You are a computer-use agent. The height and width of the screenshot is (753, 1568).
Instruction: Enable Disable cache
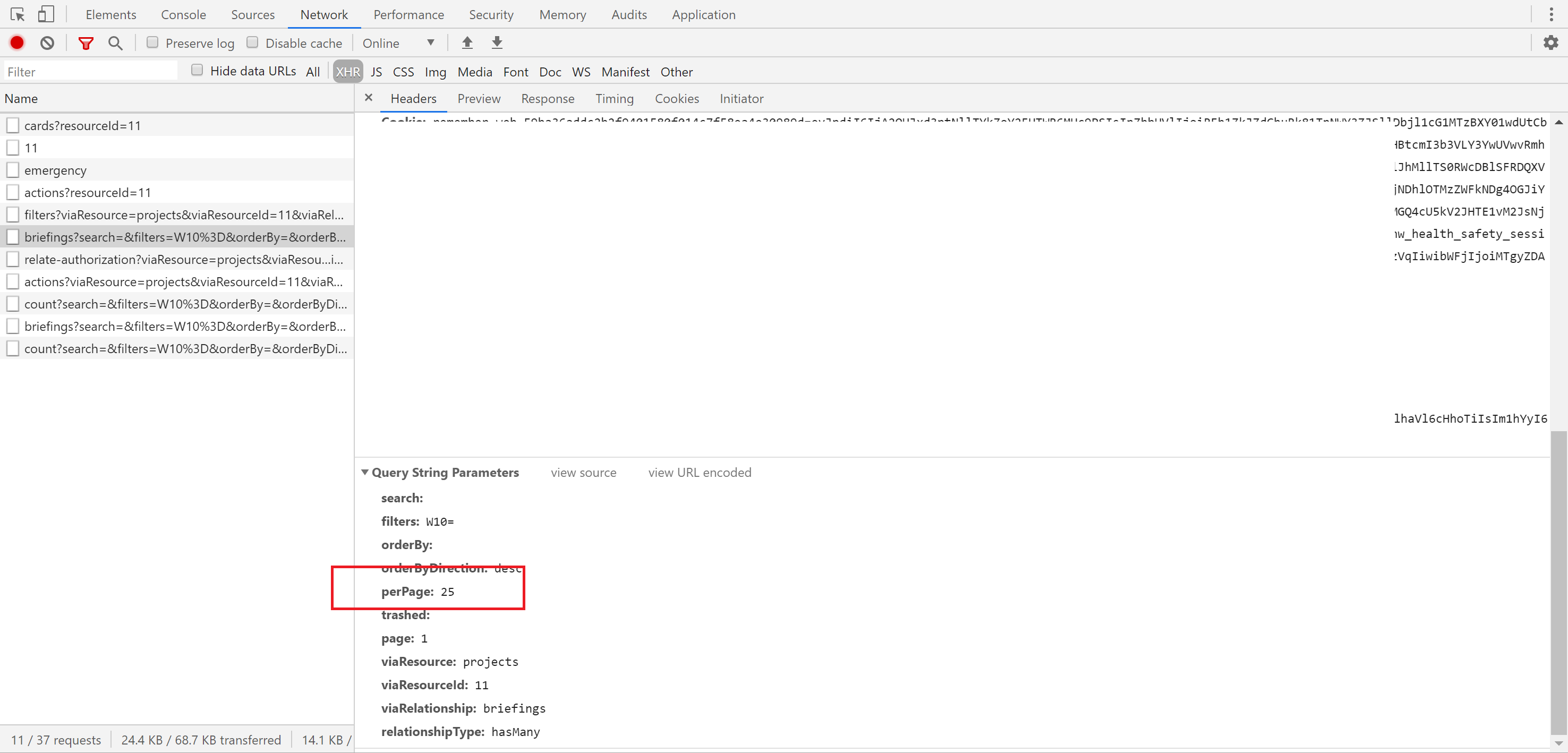tap(252, 41)
